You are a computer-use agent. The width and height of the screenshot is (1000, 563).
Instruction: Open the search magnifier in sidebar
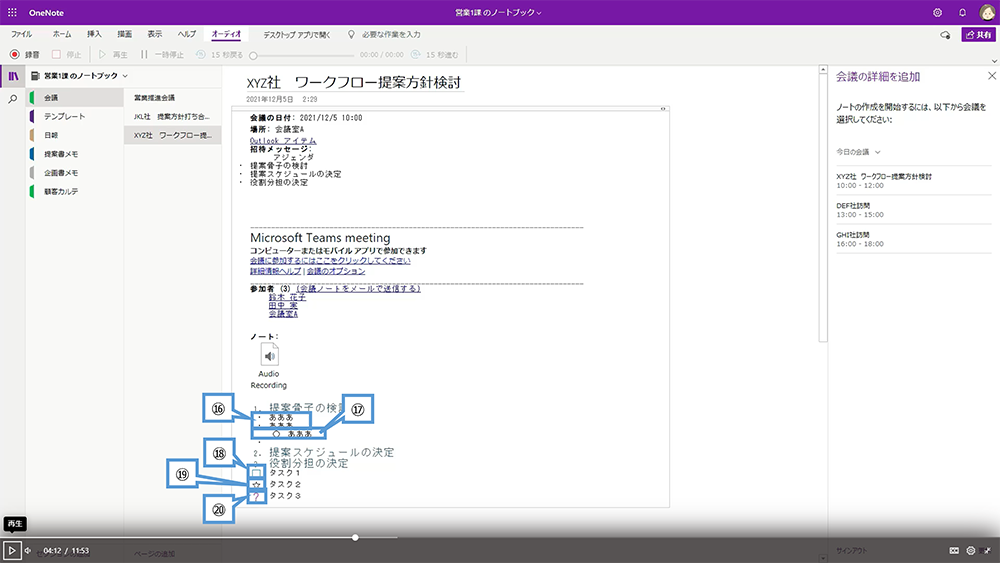[13, 99]
